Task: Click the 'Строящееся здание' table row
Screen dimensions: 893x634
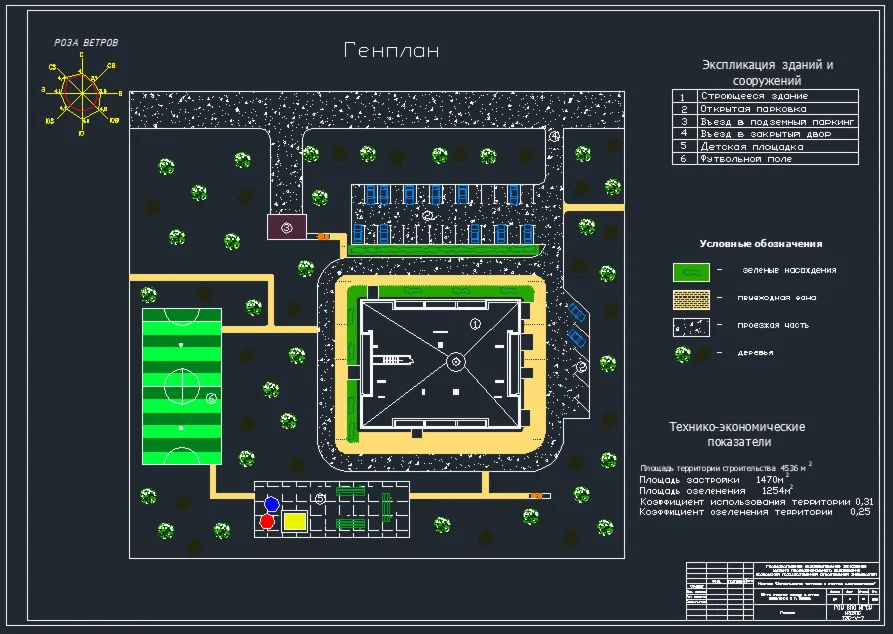Action: tap(765, 96)
